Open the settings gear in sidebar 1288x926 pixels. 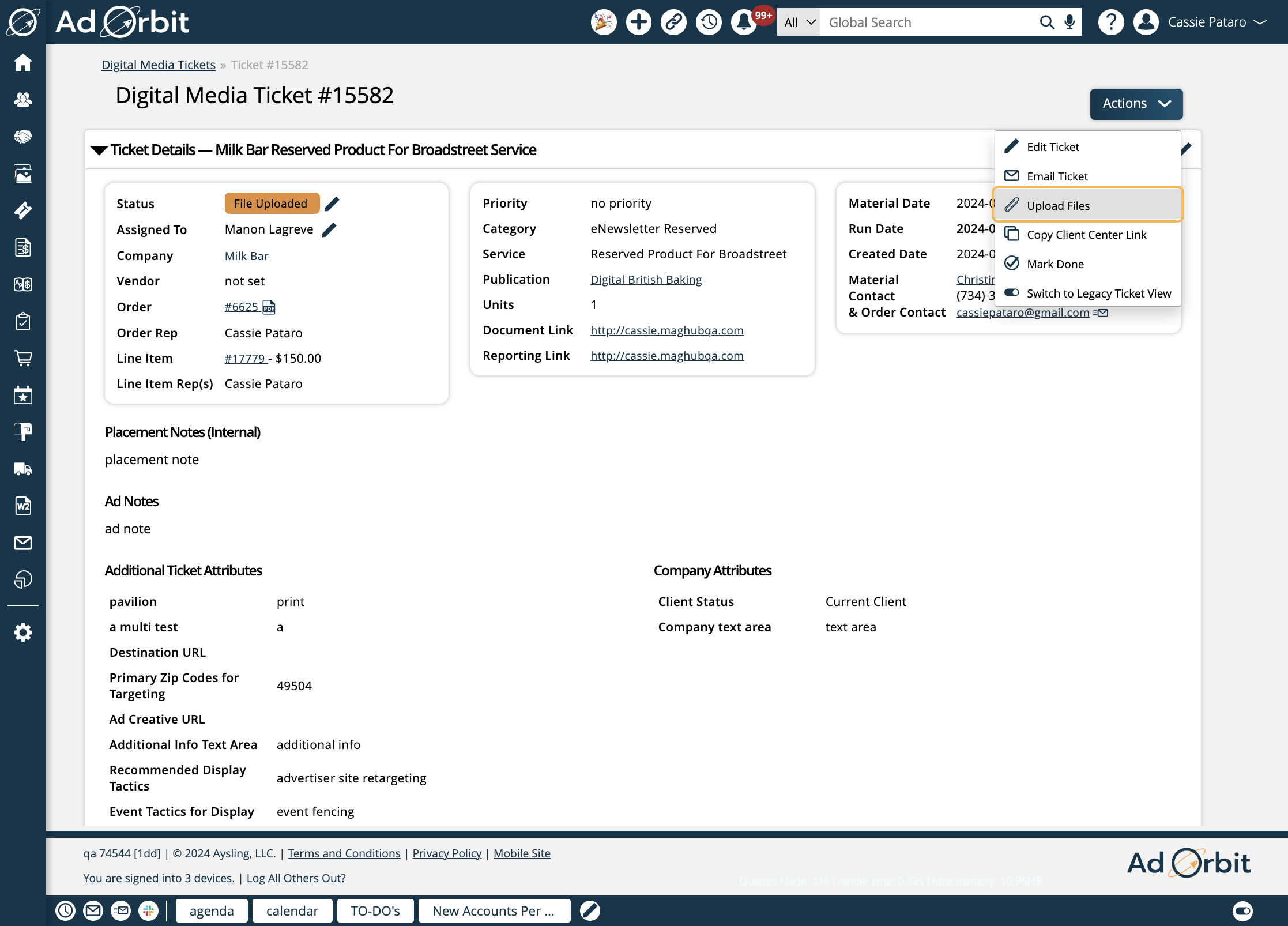point(23,633)
